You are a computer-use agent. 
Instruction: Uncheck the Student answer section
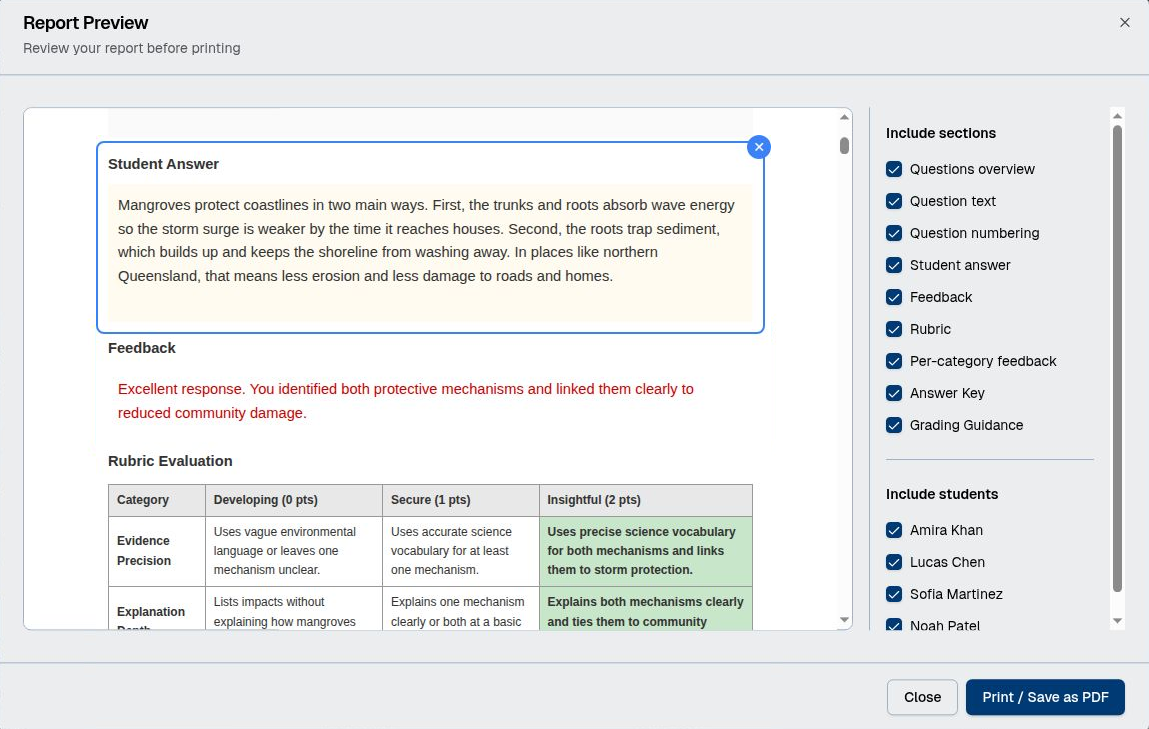(894, 265)
